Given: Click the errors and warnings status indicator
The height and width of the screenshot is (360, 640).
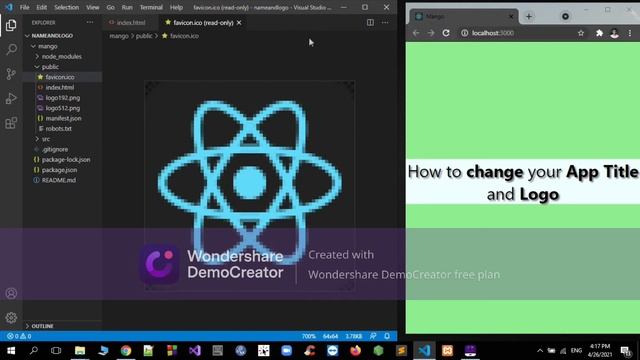Looking at the screenshot, I should (19, 336).
